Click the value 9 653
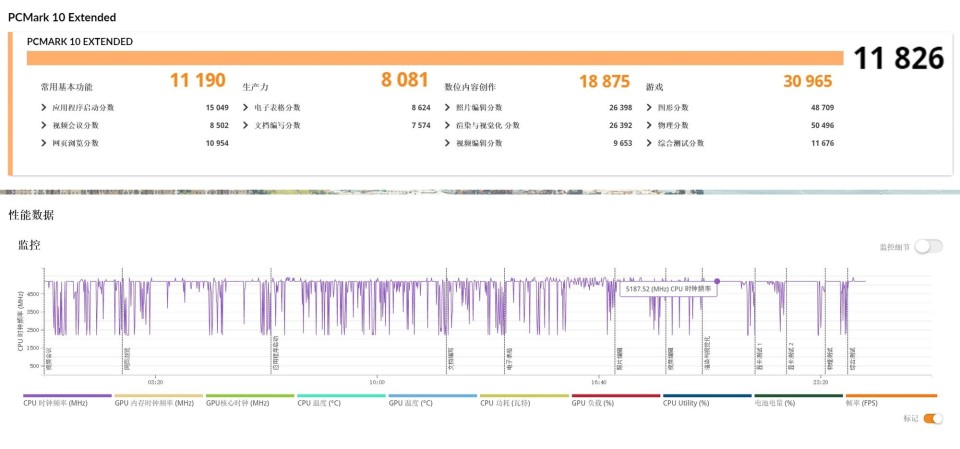960x449 pixels. (622, 143)
